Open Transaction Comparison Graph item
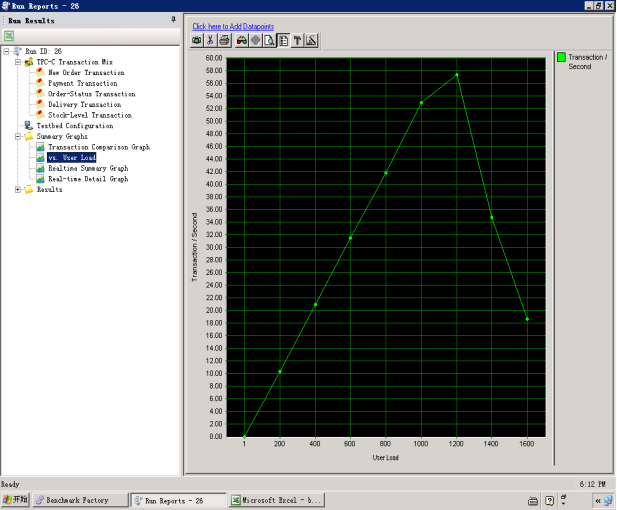The height and width of the screenshot is (510, 617). tap(99, 147)
